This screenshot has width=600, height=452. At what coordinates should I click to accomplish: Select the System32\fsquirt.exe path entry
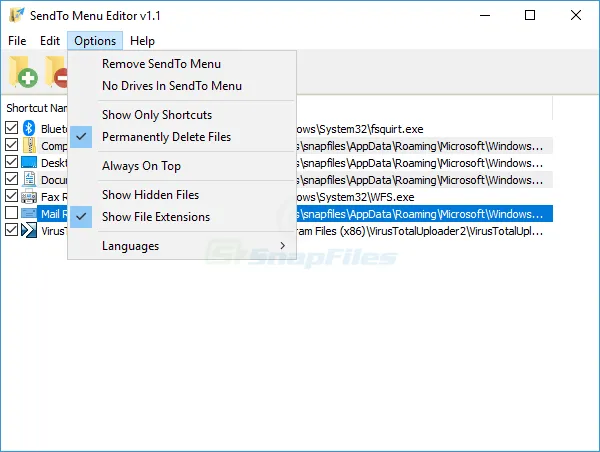tap(360, 129)
